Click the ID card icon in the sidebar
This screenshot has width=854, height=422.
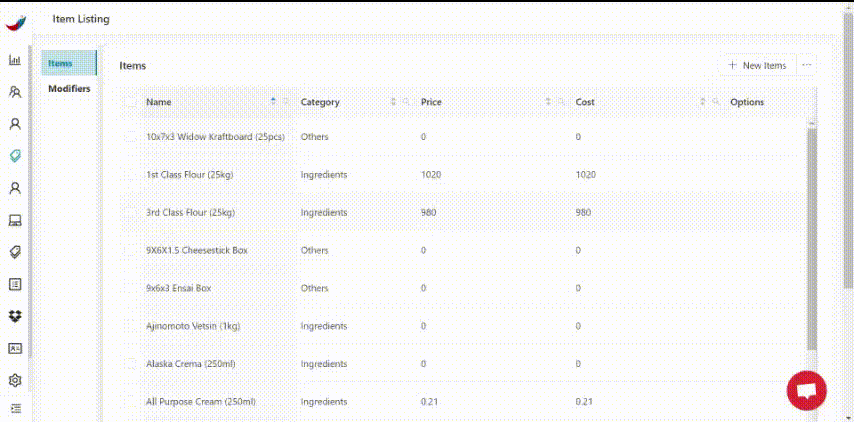15,348
